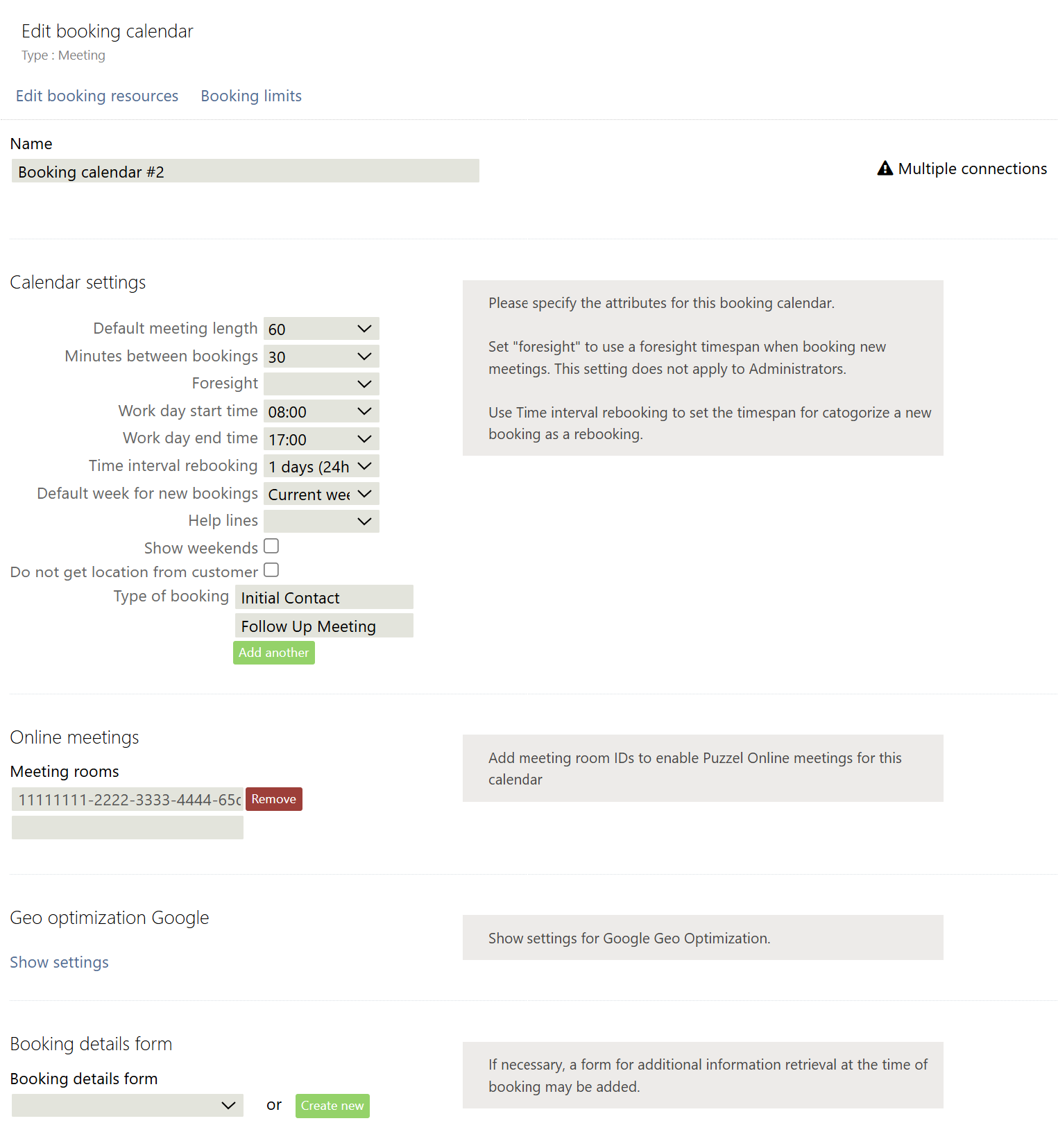Select a Work day end time
The height and width of the screenshot is (1148, 1058).
(321, 439)
